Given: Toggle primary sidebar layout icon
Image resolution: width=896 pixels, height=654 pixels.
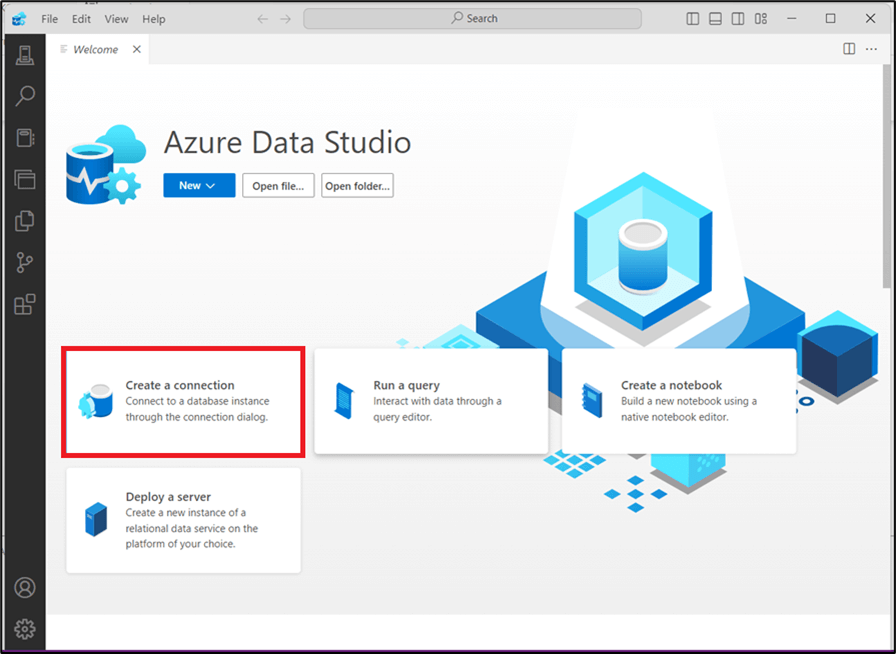Looking at the screenshot, I should tap(694, 19).
